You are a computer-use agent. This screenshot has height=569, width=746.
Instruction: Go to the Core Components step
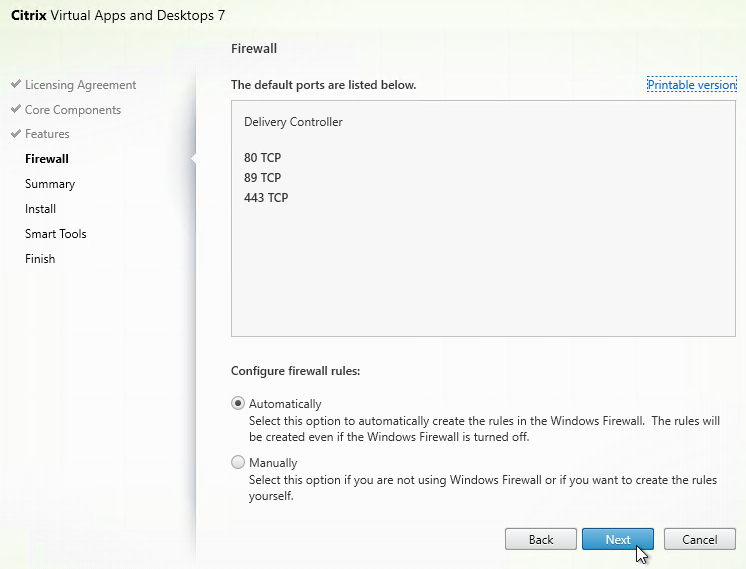tap(73, 109)
